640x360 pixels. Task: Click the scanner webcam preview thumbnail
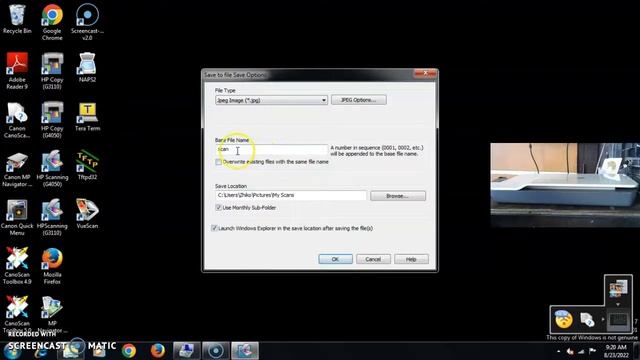pyautogui.click(x=565, y=185)
